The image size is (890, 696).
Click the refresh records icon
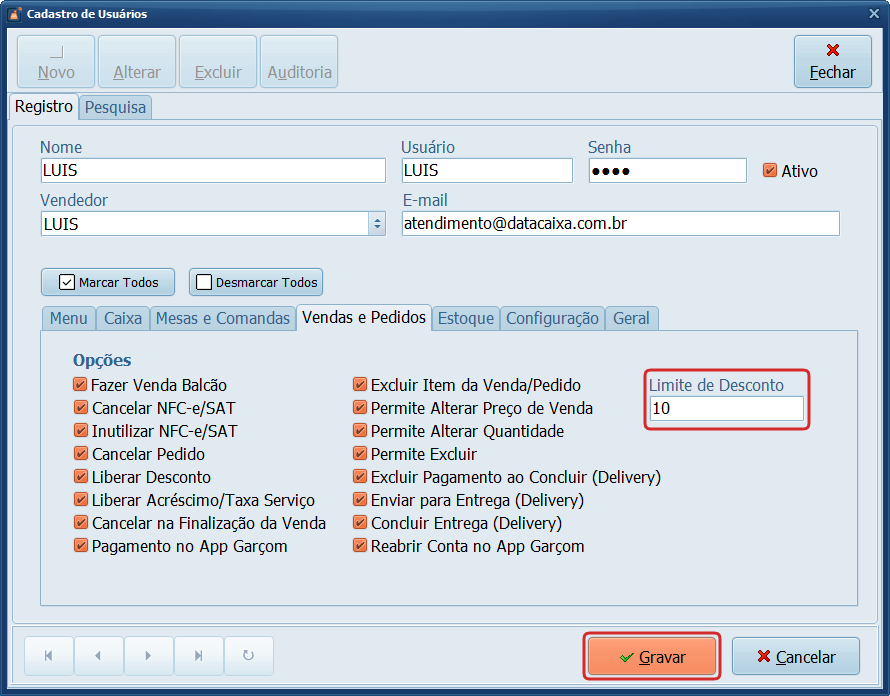pos(248,656)
